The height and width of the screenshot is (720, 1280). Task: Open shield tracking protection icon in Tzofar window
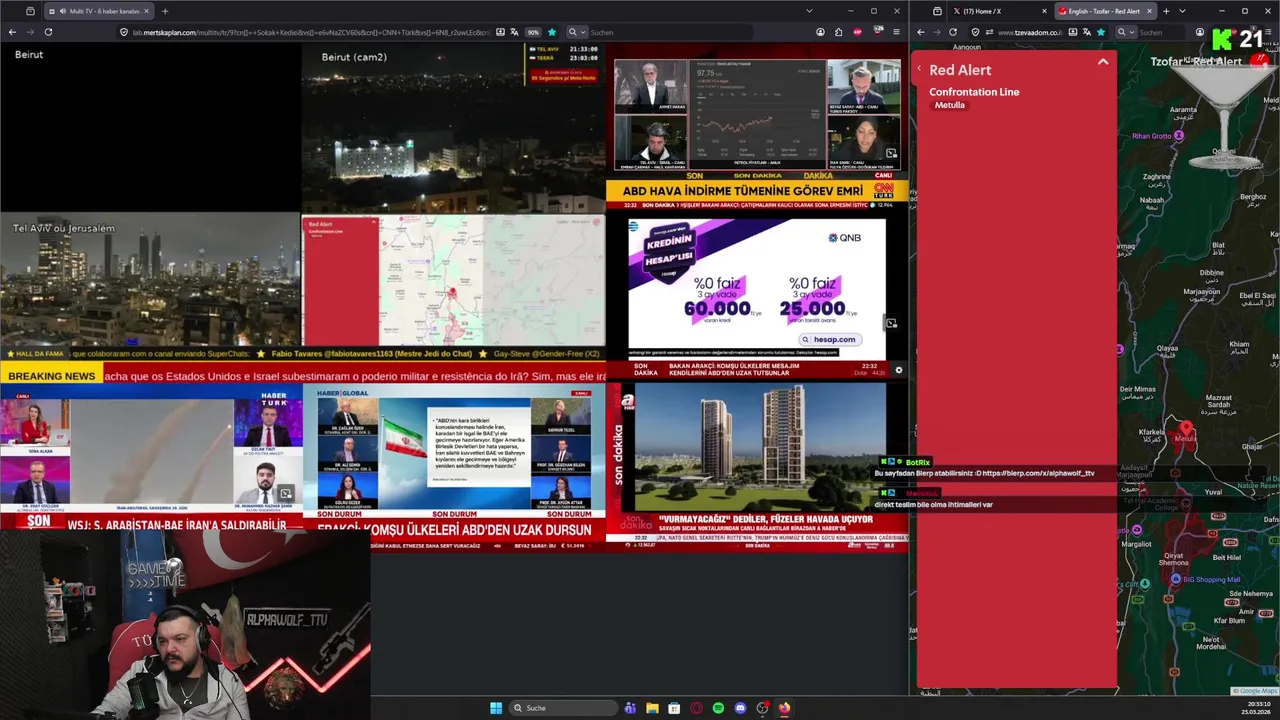(x=975, y=32)
